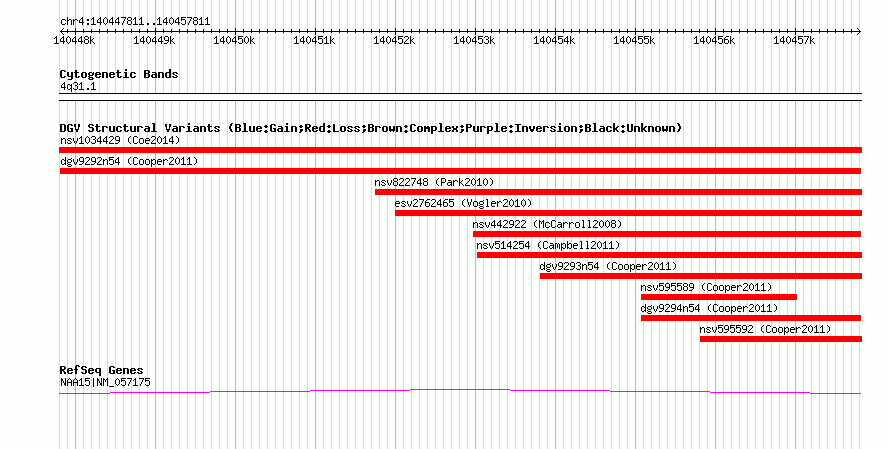
Task: Click the chr4:140447811..140457811 coordinate text
Action: tap(135, 21)
